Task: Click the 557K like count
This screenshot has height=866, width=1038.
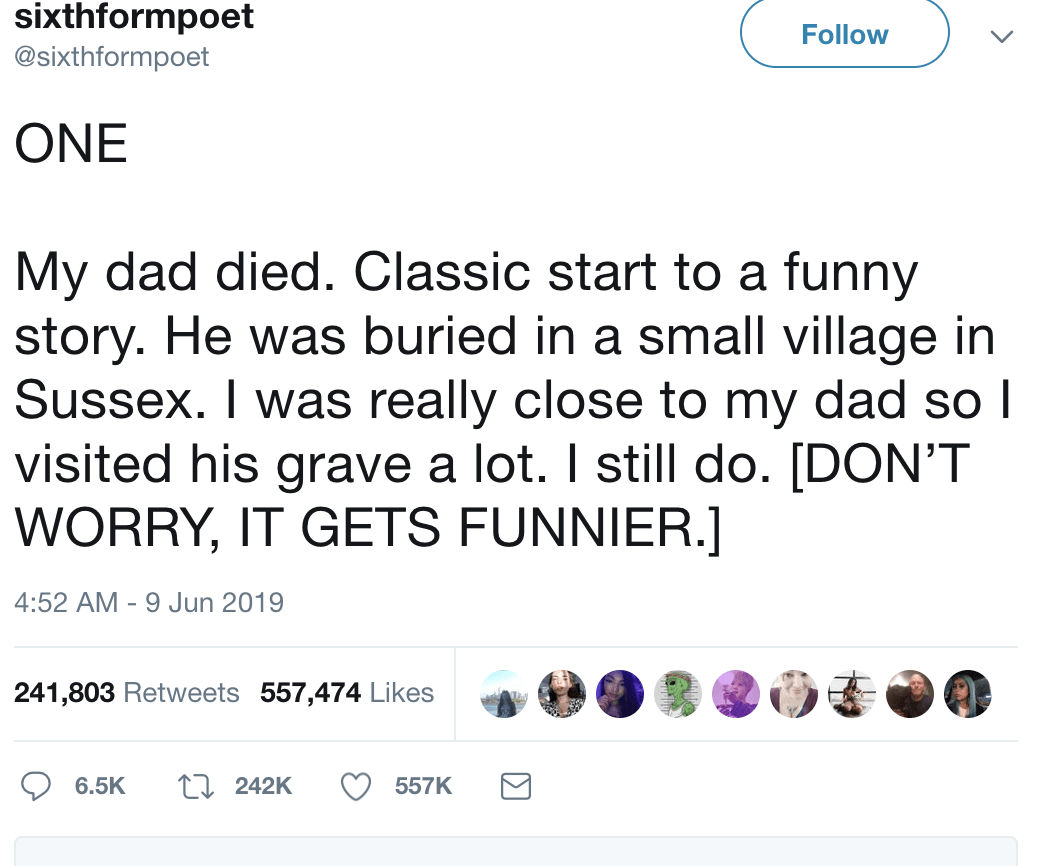Action: click(x=424, y=786)
